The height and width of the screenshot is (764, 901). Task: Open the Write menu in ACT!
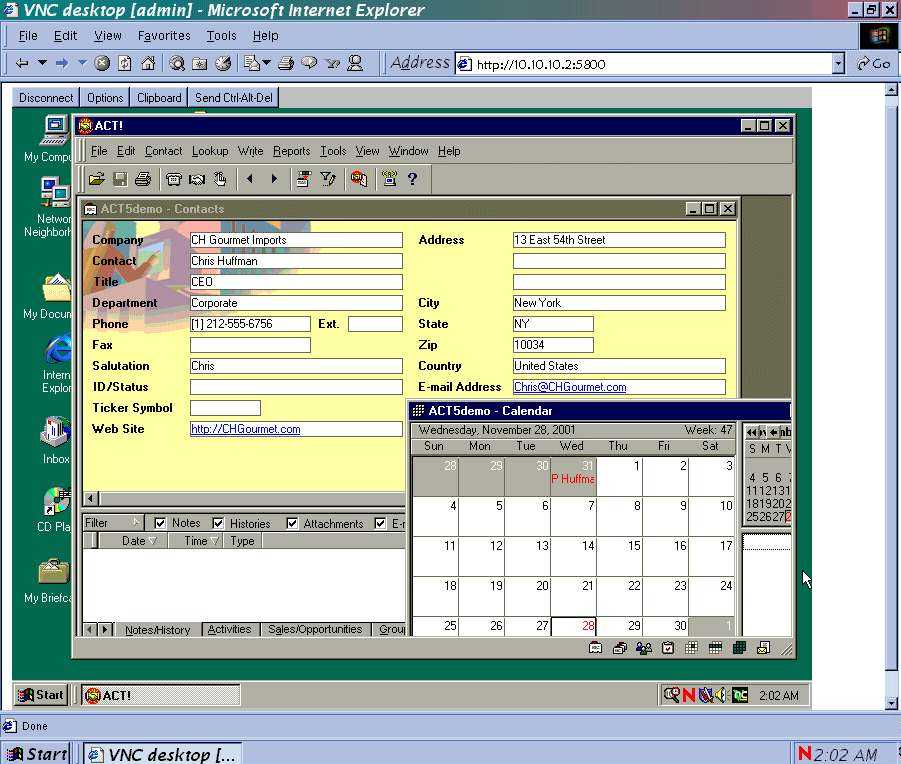pyautogui.click(x=251, y=151)
